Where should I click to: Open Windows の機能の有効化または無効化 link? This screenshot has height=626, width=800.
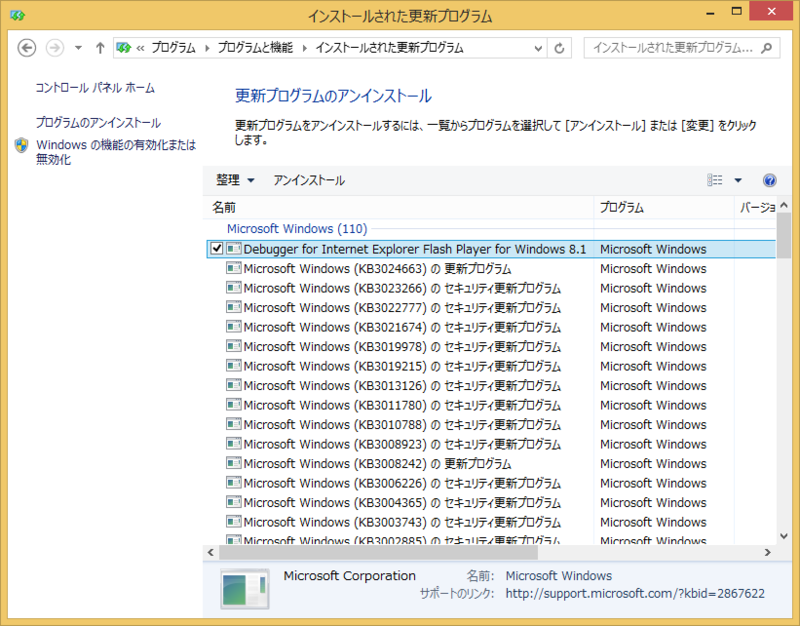point(116,152)
